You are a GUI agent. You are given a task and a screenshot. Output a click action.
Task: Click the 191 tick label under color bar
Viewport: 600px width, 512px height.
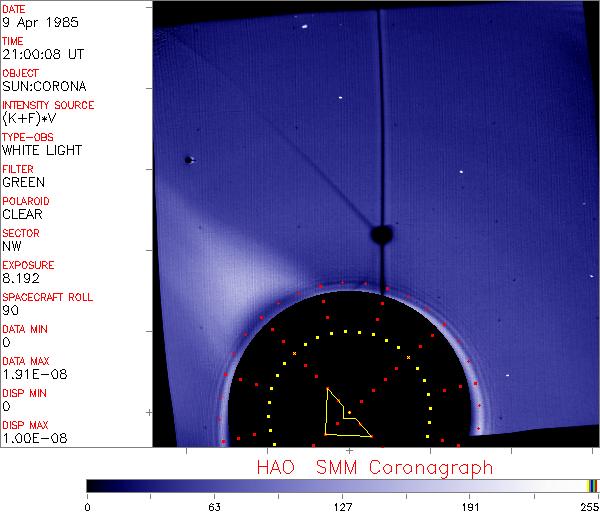pyautogui.click(x=471, y=505)
